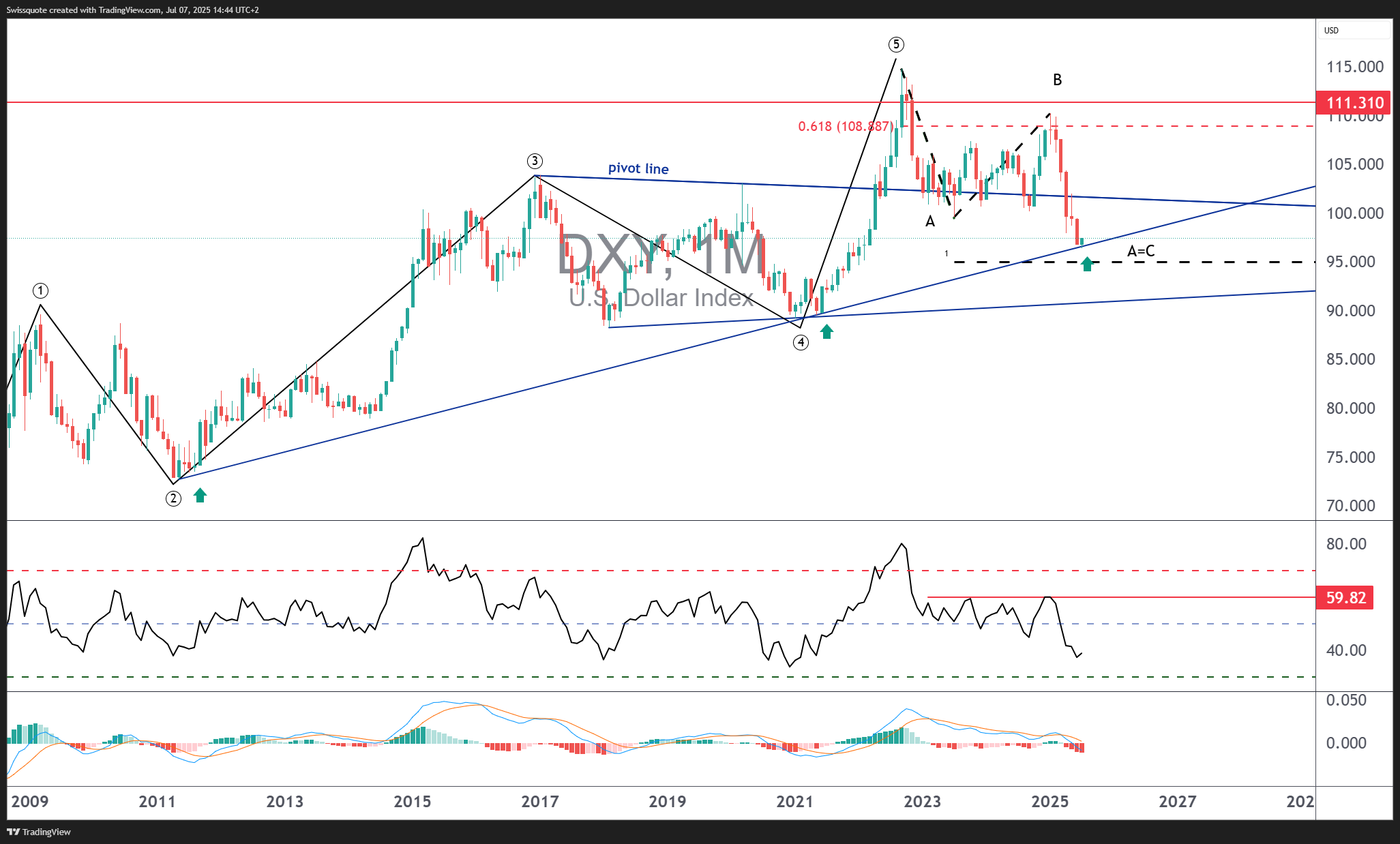This screenshot has width=1400, height=844.
Task: Click the circled wave 4 marker
Action: pos(801,342)
